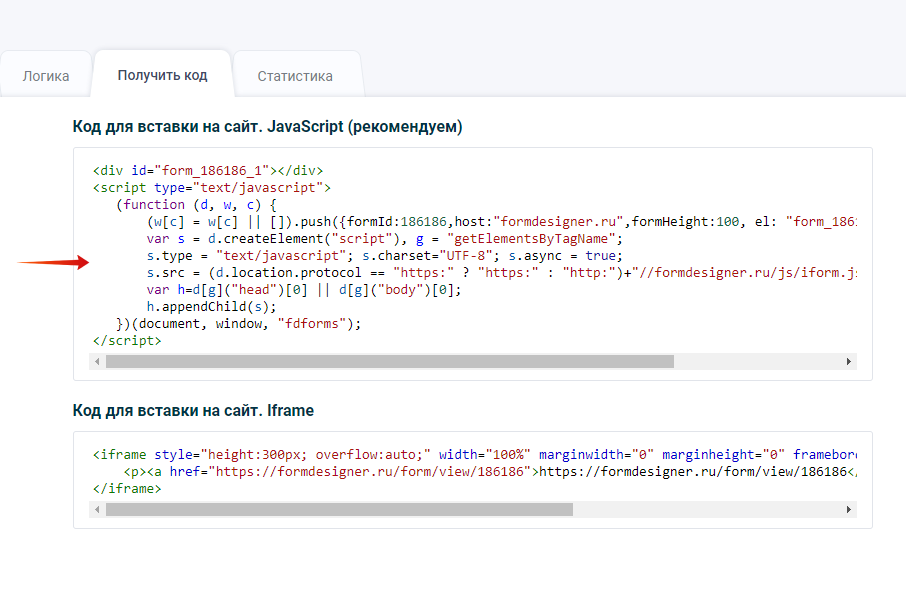Click right arrow of Iframe code scrollbar
This screenshot has width=906, height=592.
pyautogui.click(x=849, y=509)
